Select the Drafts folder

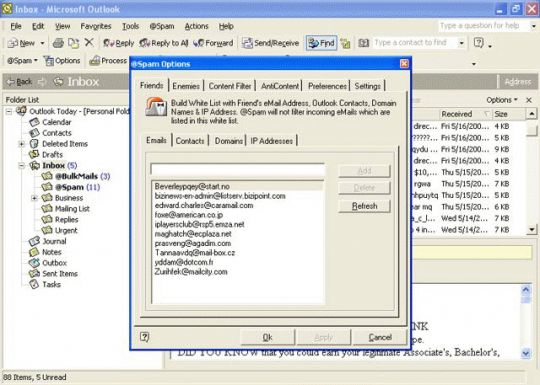click(x=46, y=155)
